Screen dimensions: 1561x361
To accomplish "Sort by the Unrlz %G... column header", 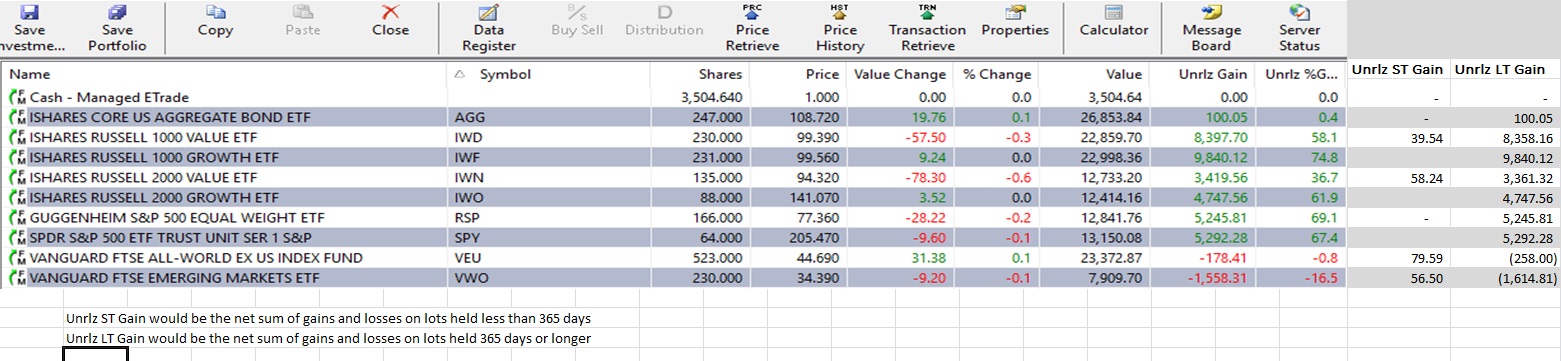I will click(1301, 75).
